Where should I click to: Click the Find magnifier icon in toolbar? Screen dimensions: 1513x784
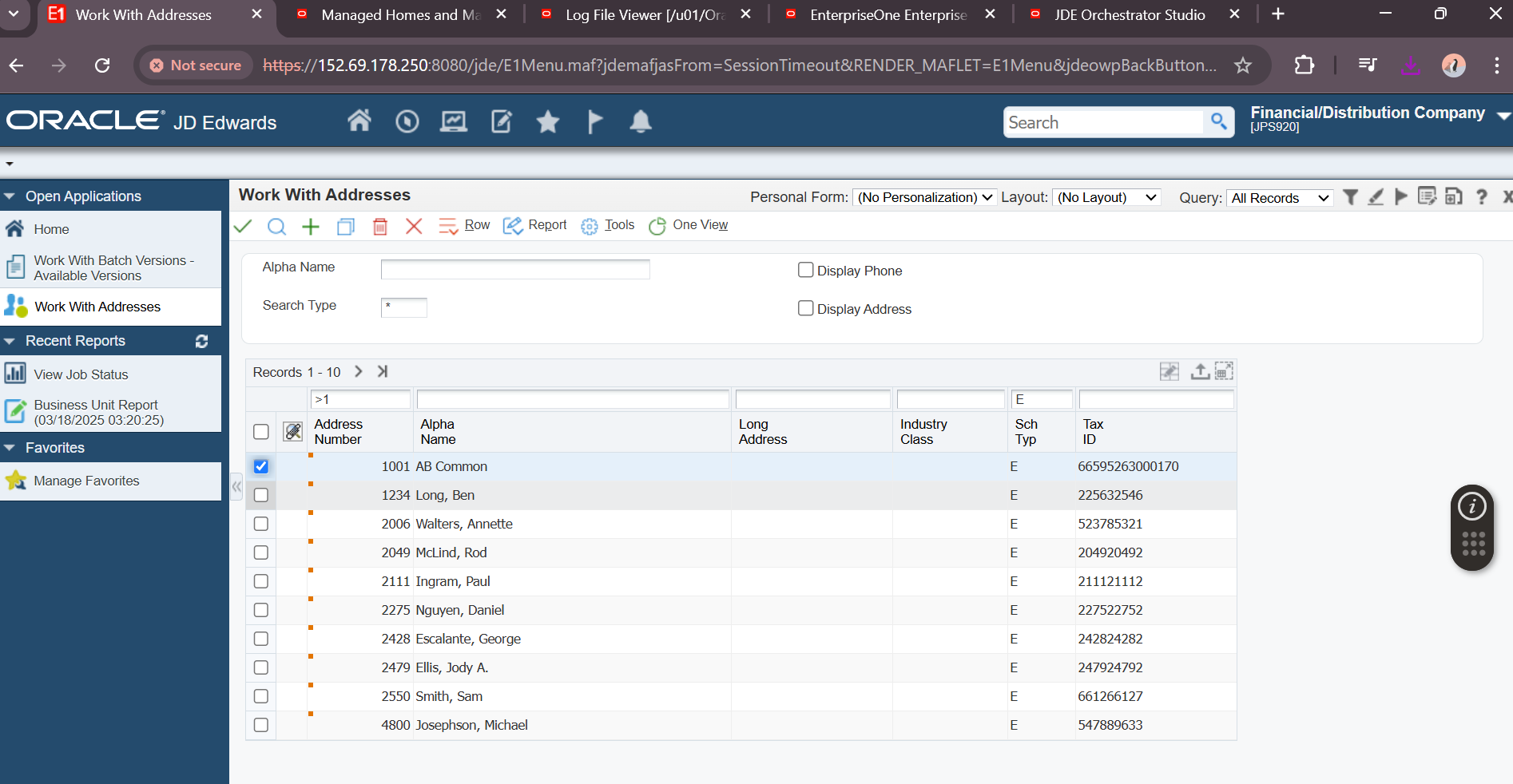pos(276,226)
